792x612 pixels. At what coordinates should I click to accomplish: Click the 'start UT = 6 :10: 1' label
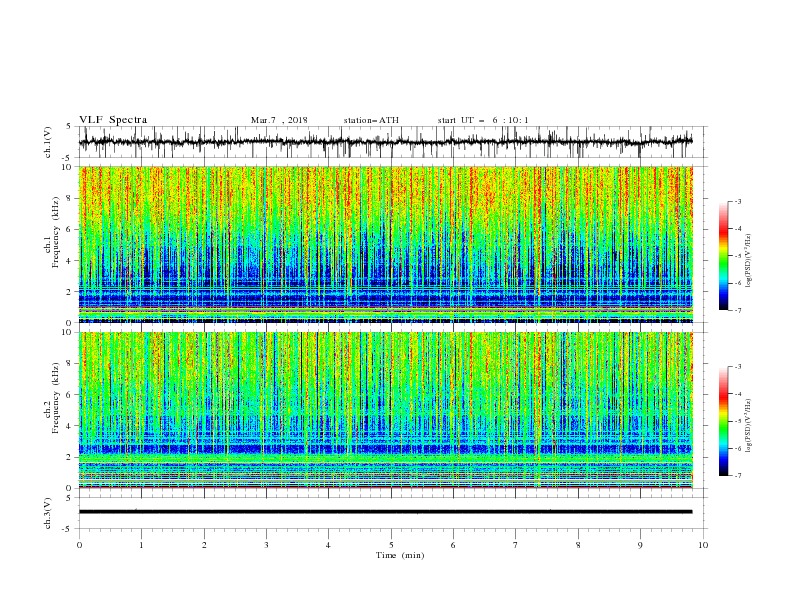tap(483, 120)
